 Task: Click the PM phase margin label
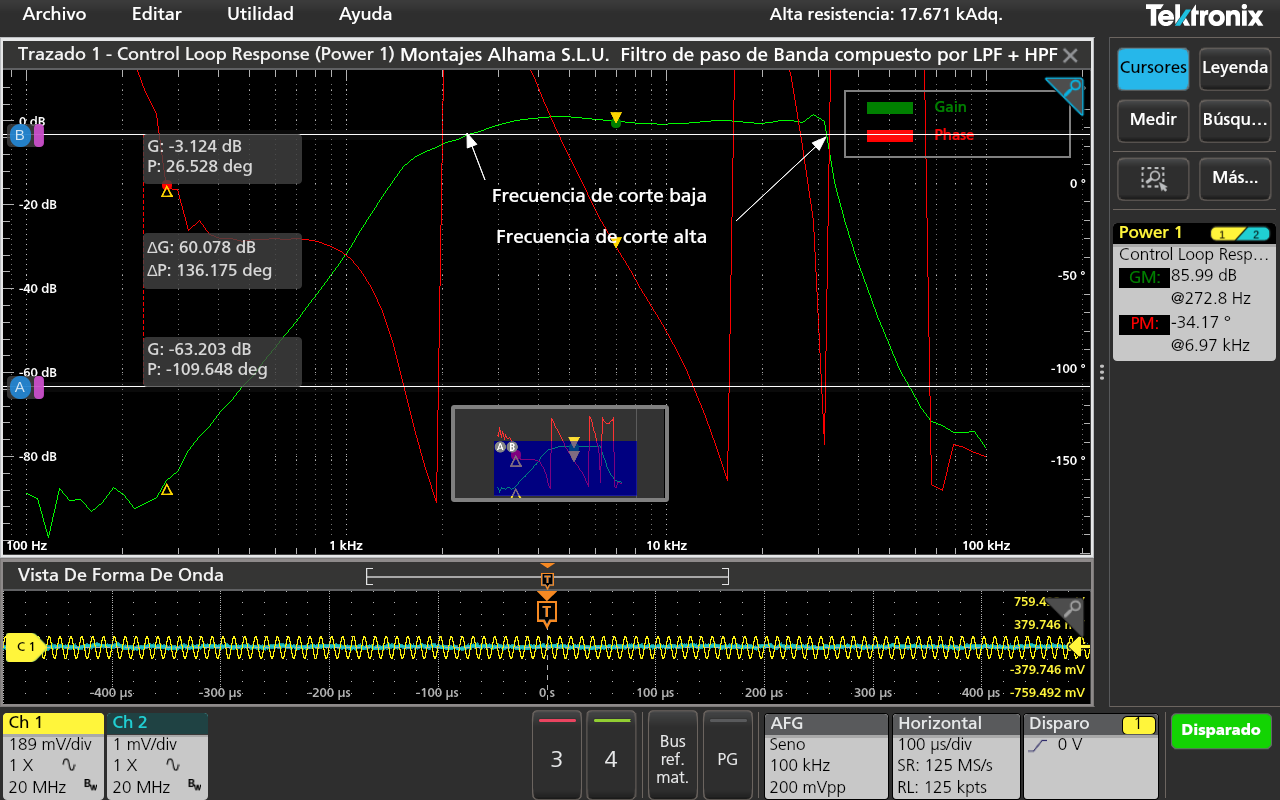[x=1143, y=324]
